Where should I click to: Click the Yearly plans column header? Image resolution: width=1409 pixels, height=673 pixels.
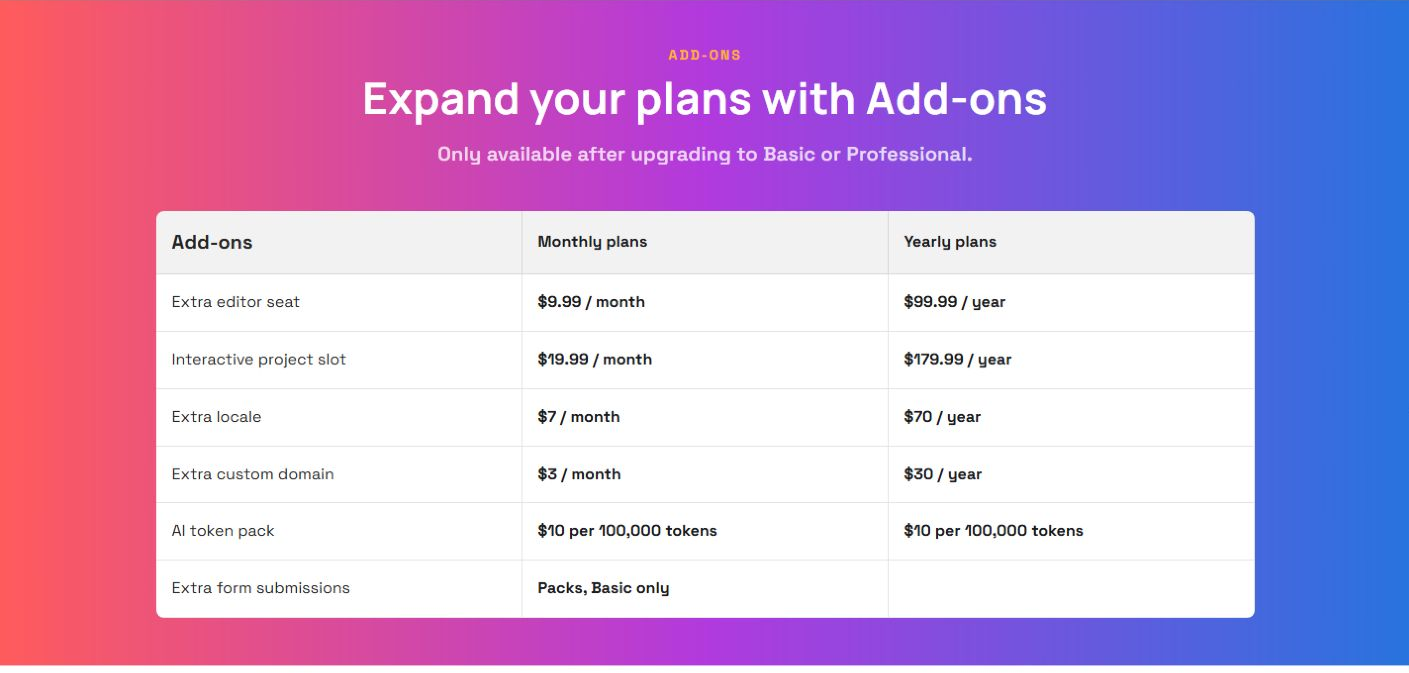(x=950, y=242)
